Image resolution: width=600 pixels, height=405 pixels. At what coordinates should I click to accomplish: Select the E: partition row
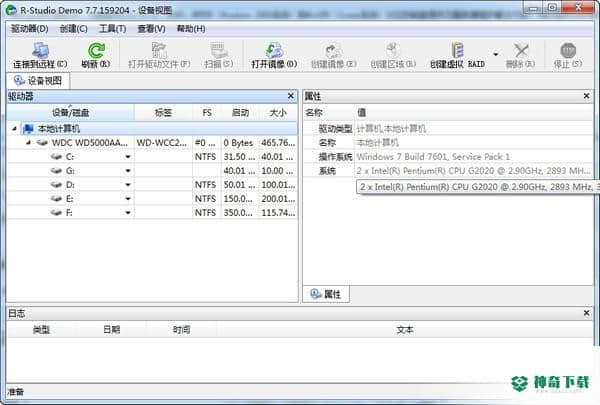152,199
